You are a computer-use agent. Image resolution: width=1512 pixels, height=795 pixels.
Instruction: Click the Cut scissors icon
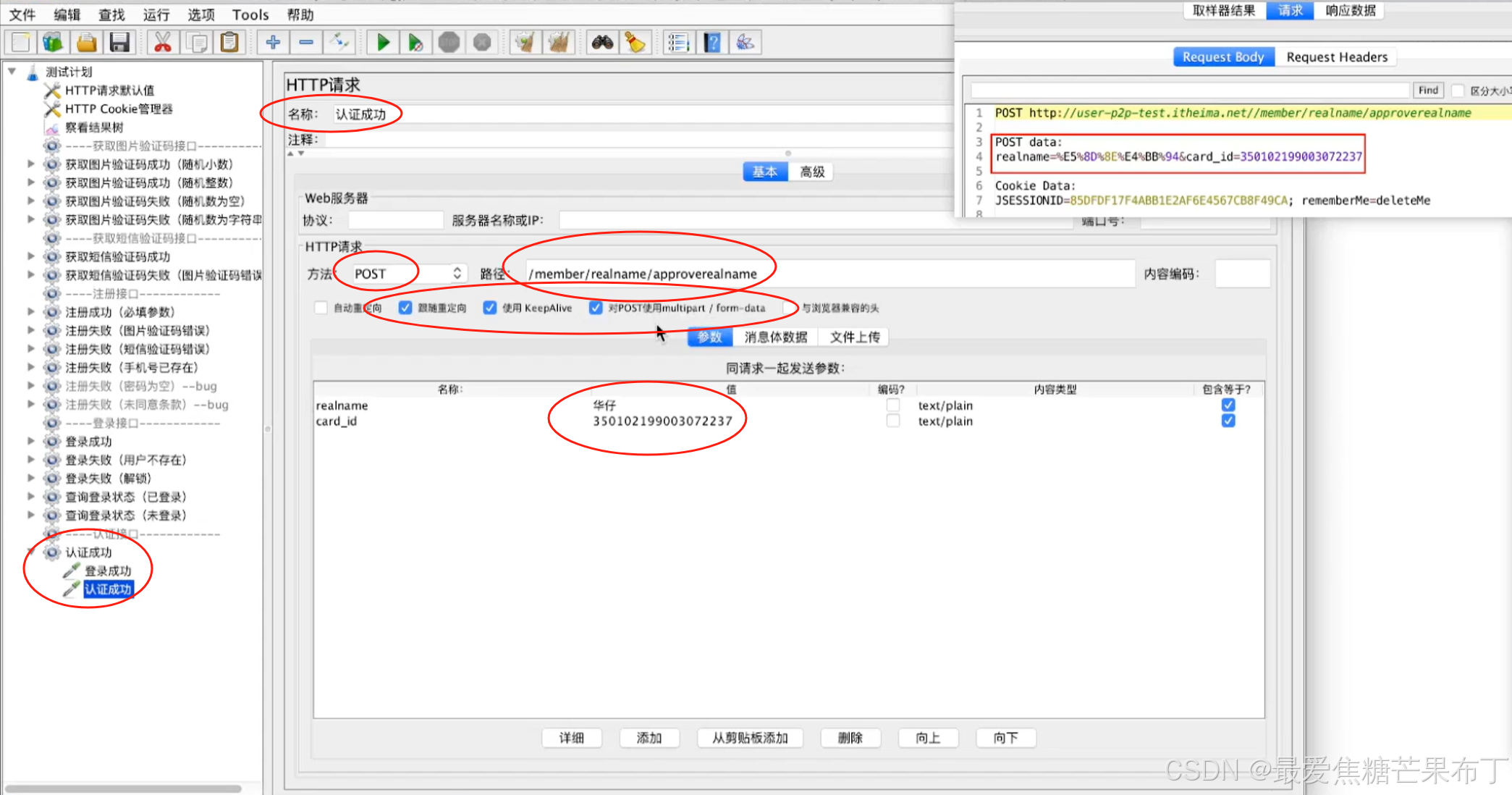[x=163, y=43]
